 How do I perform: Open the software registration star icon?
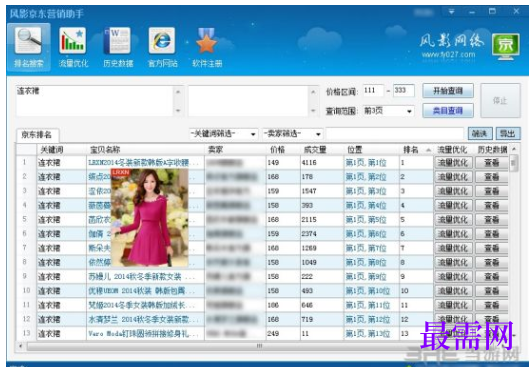(x=206, y=40)
